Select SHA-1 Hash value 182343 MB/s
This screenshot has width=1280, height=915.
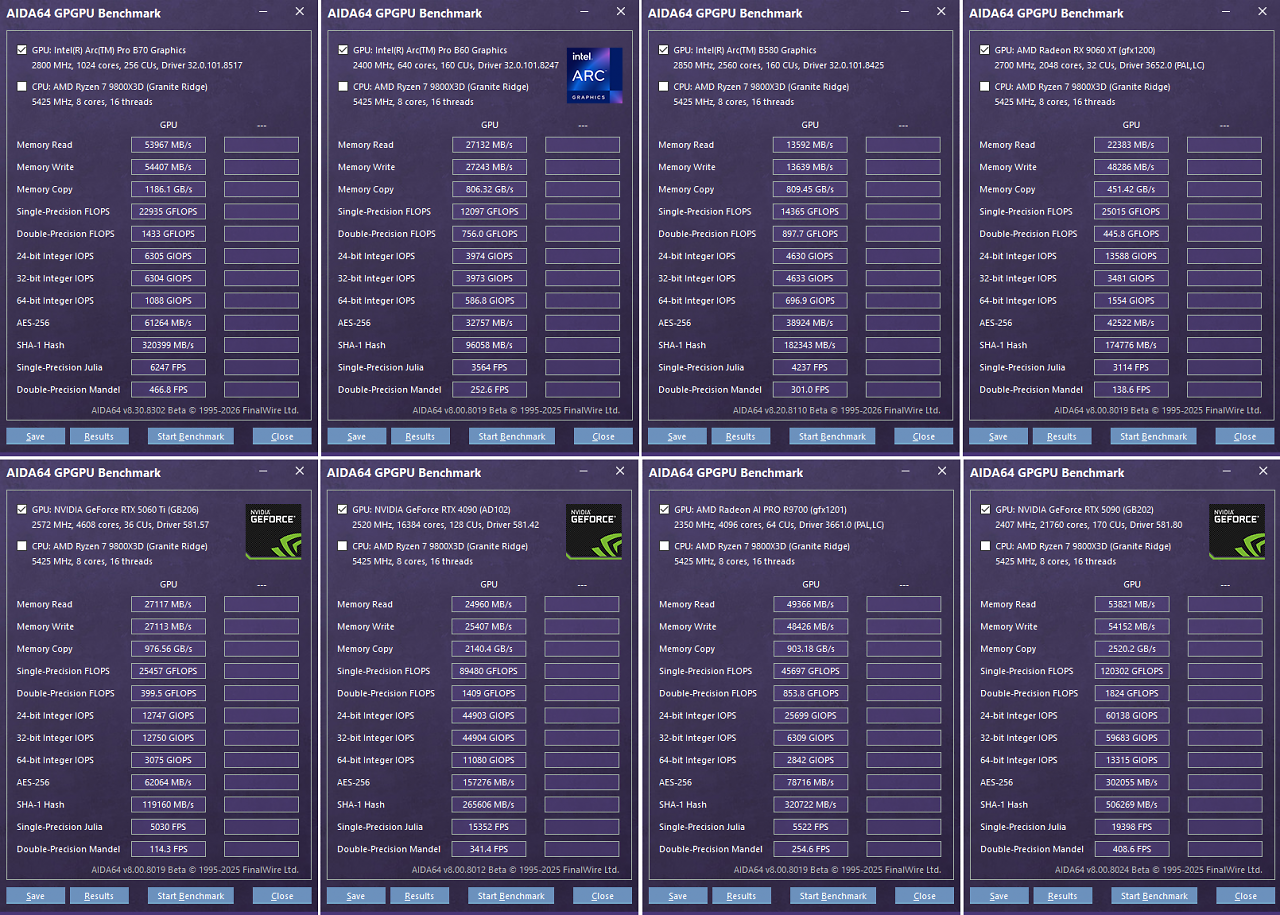pyautogui.click(x=809, y=345)
